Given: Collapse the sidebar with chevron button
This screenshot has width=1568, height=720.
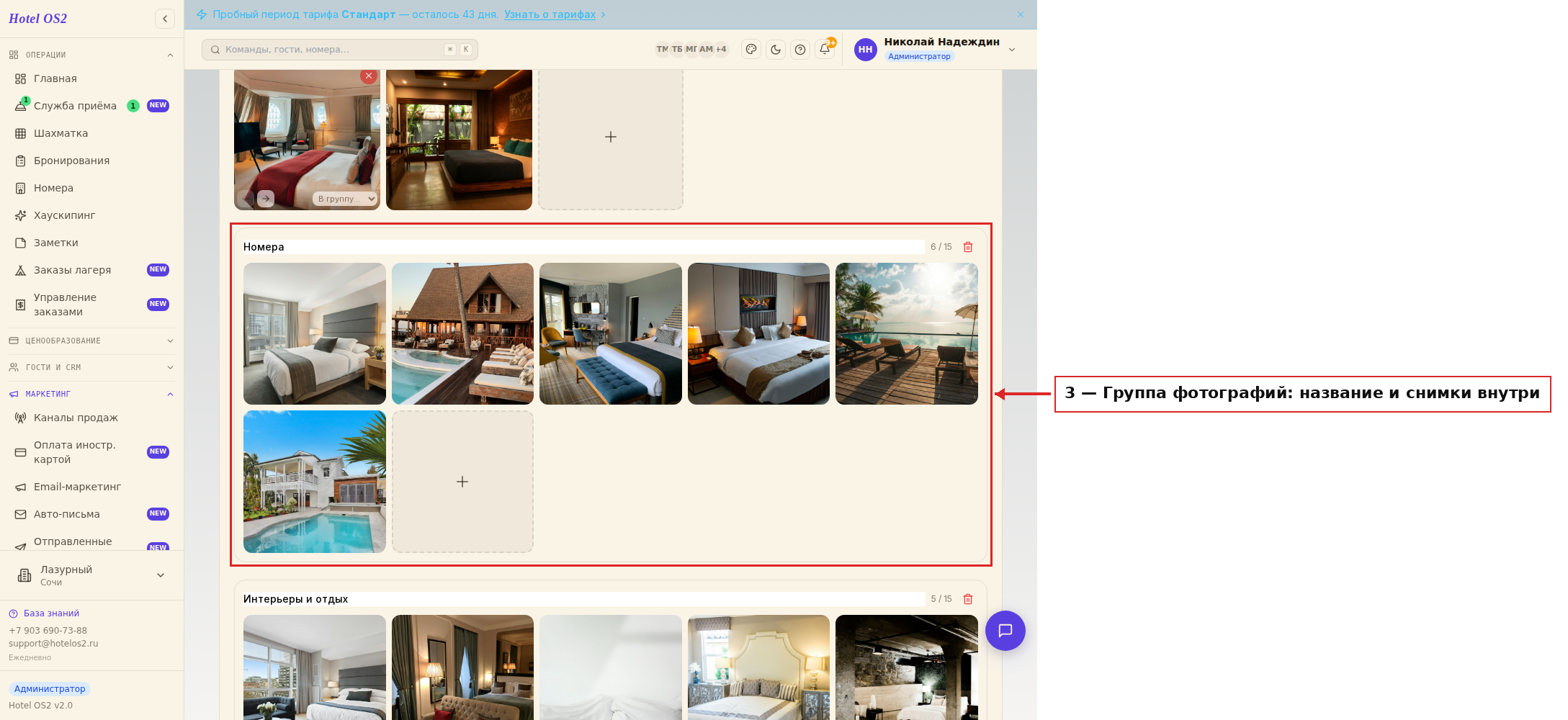Looking at the screenshot, I should 165,19.
